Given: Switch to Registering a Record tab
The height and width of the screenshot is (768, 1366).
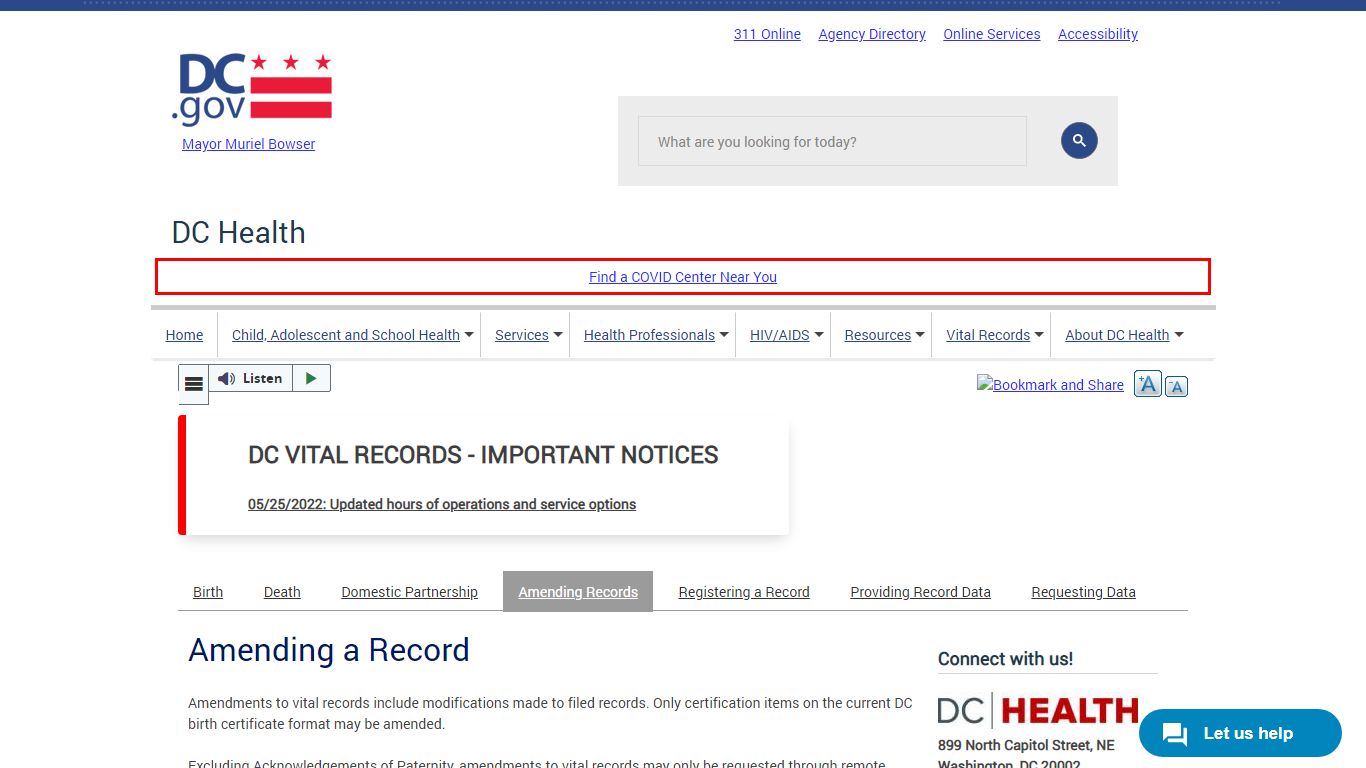Looking at the screenshot, I should pyautogui.click(x=744, y=592).
